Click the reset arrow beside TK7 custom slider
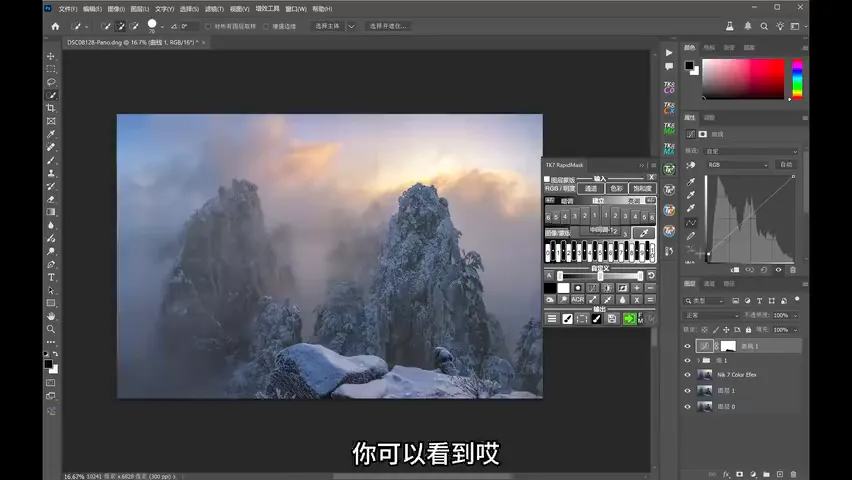This screenshot has height=480, width=852. pos(650,276)
